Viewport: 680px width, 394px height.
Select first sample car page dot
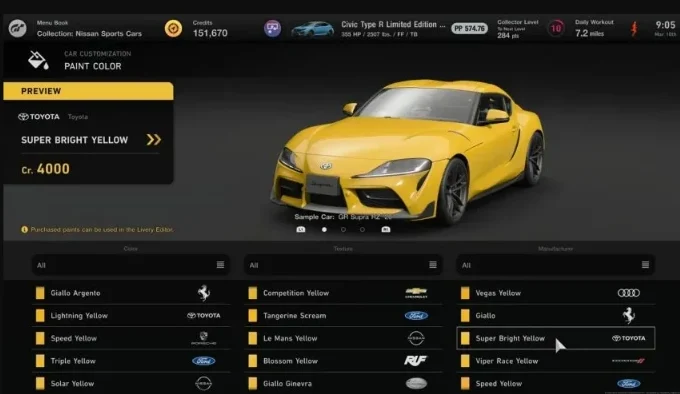324,229
